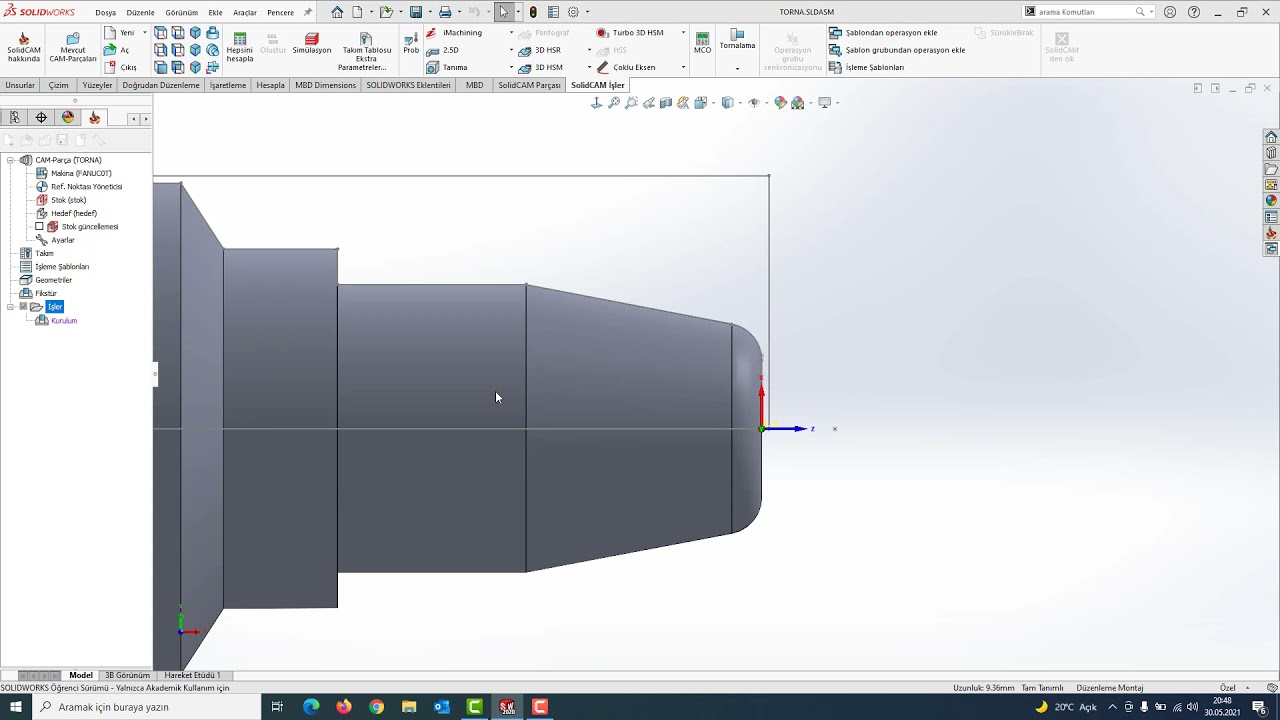Collapse the CAM-Parça (TORNA) tree node
The height and width of the screenshot is (720, 1280).
tap(10, 160)
